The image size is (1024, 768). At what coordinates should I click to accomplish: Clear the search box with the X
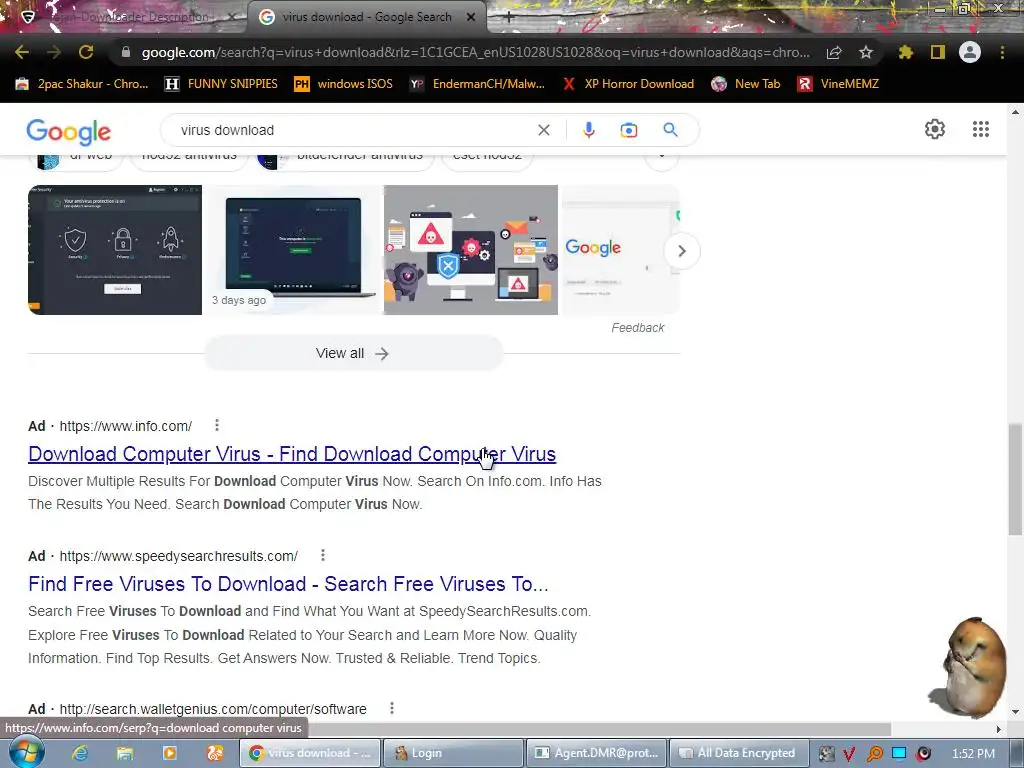click(543, 130)
